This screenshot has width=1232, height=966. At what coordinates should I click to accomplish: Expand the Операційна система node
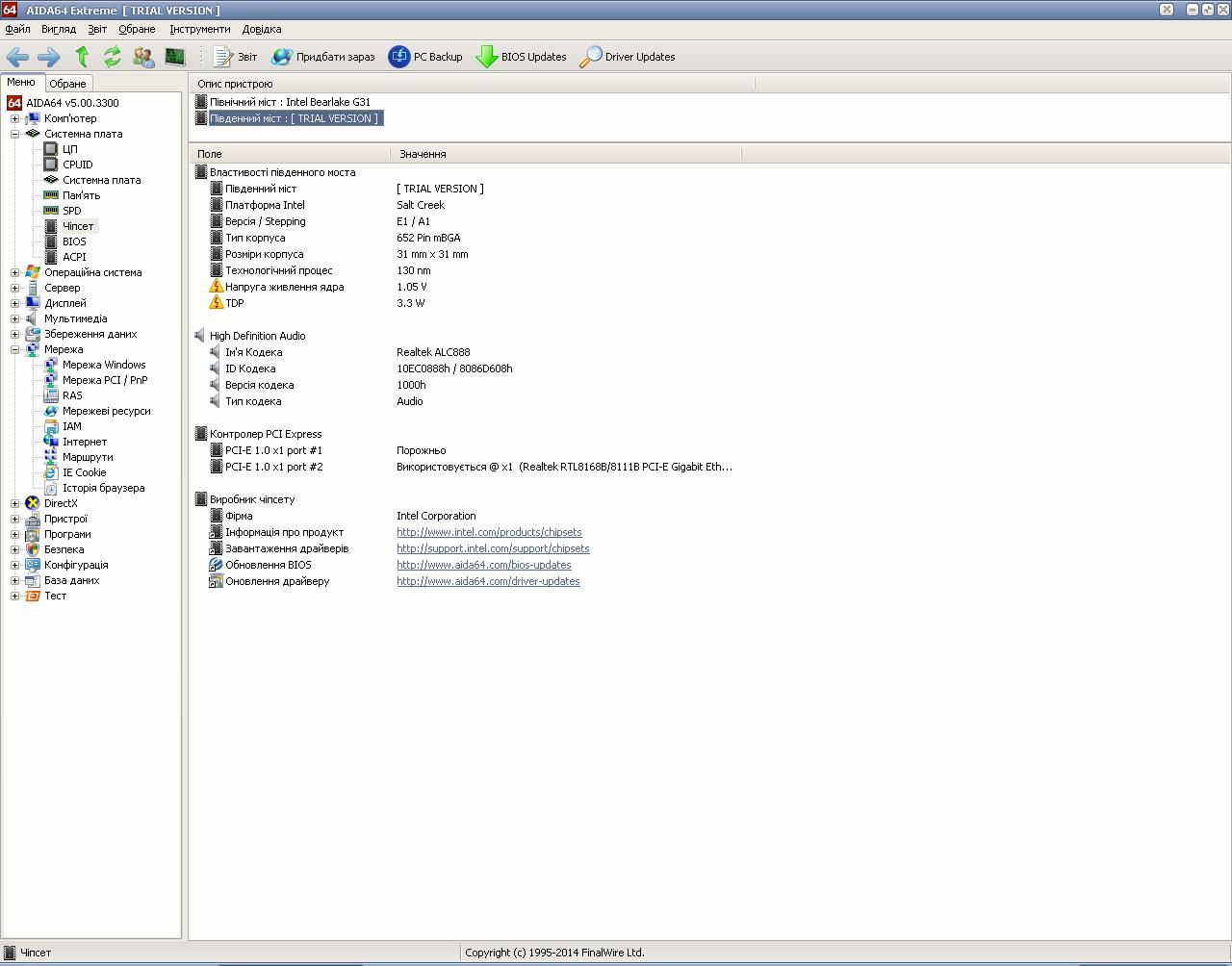tap(14, 272)
